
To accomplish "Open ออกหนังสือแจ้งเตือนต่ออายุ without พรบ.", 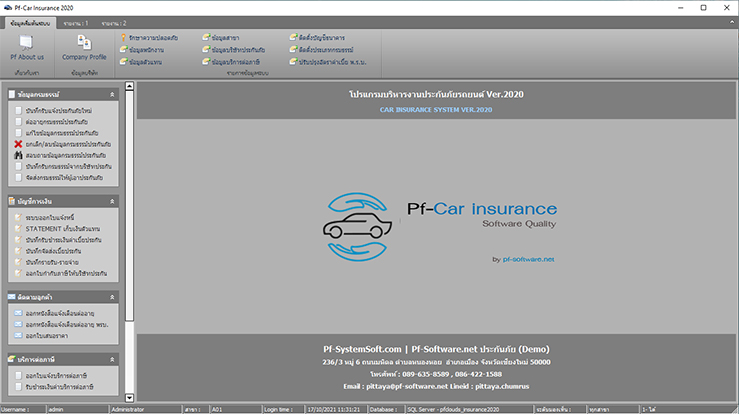I will point(54,313).
